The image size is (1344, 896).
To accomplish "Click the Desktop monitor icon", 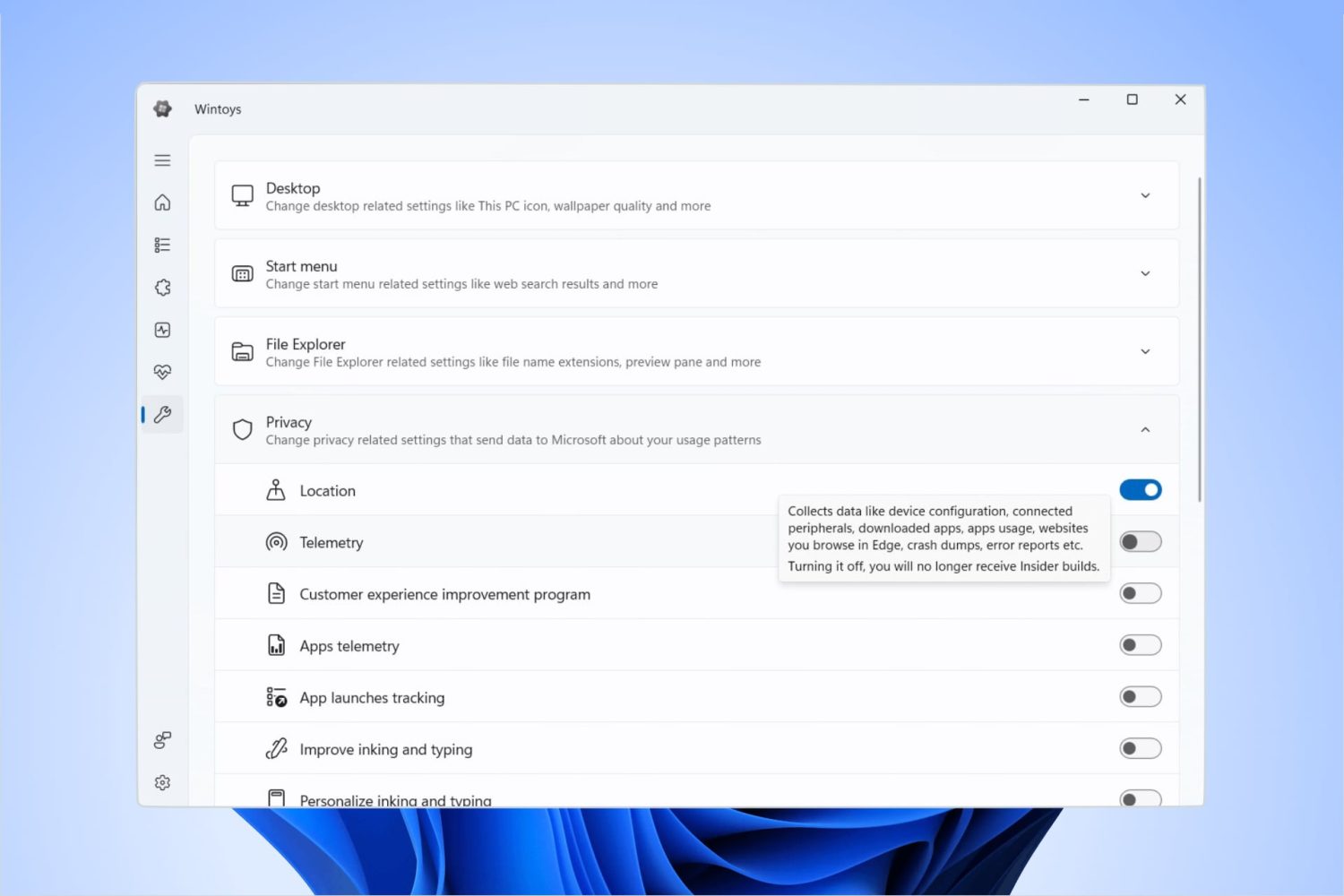I will tap(242, 195).
